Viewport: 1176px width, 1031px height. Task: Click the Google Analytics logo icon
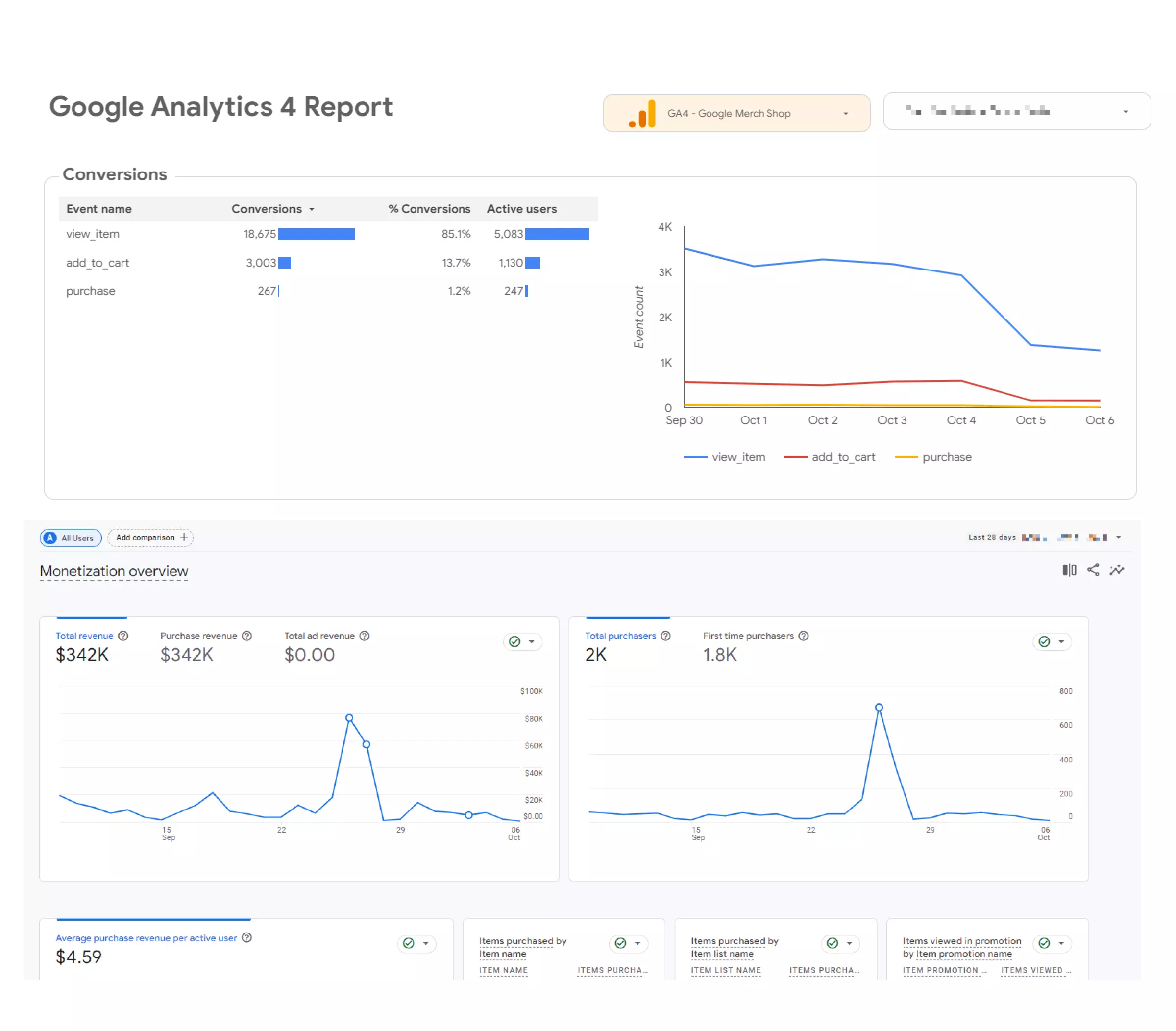click(x=642, y=113)
